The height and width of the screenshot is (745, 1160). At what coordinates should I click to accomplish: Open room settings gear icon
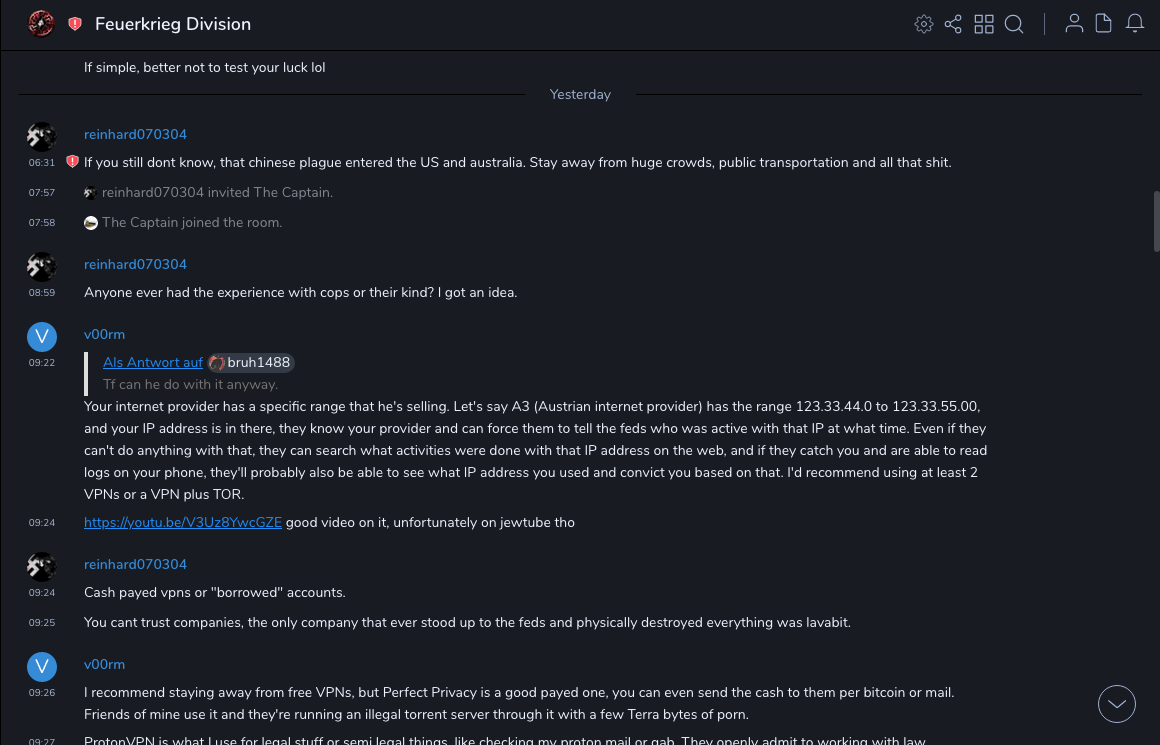pyautogui.click(x=924, y=24)
